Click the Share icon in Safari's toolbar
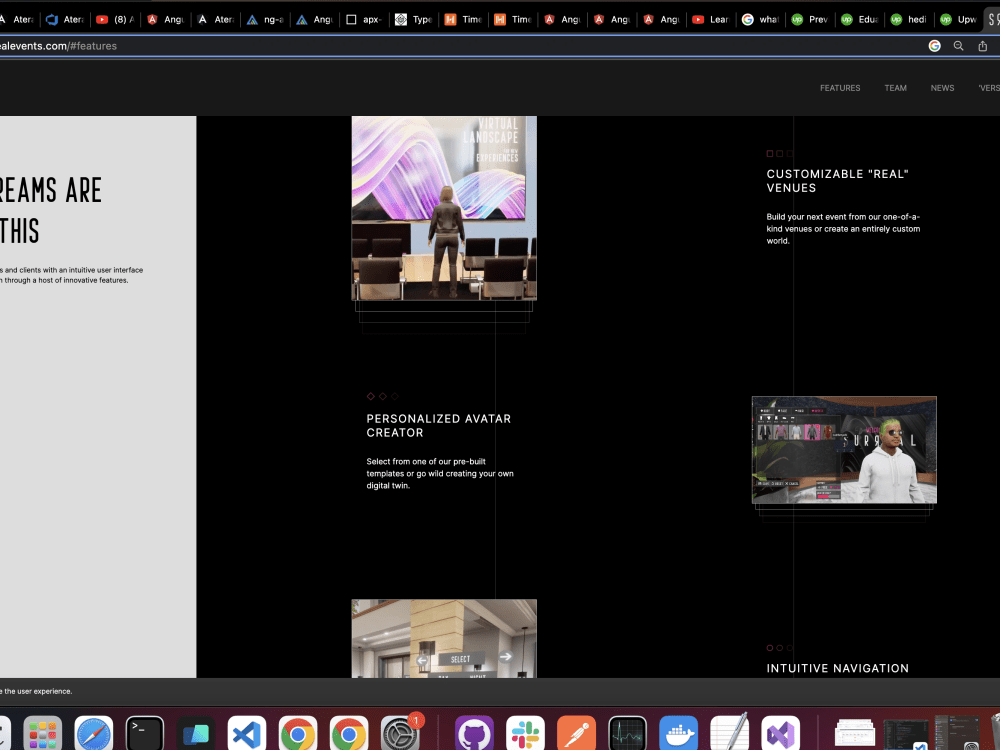Screen dimensions: 1000x750 coord(982,45)
